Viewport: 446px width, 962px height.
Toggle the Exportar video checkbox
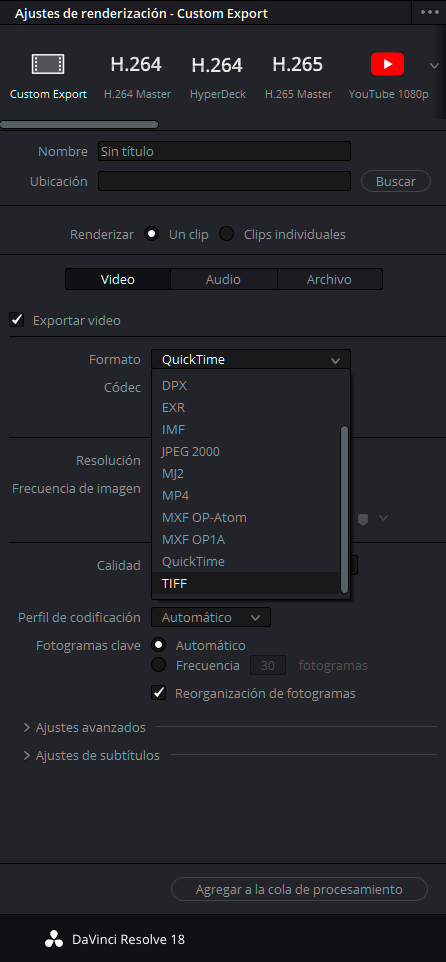(17, 320)
